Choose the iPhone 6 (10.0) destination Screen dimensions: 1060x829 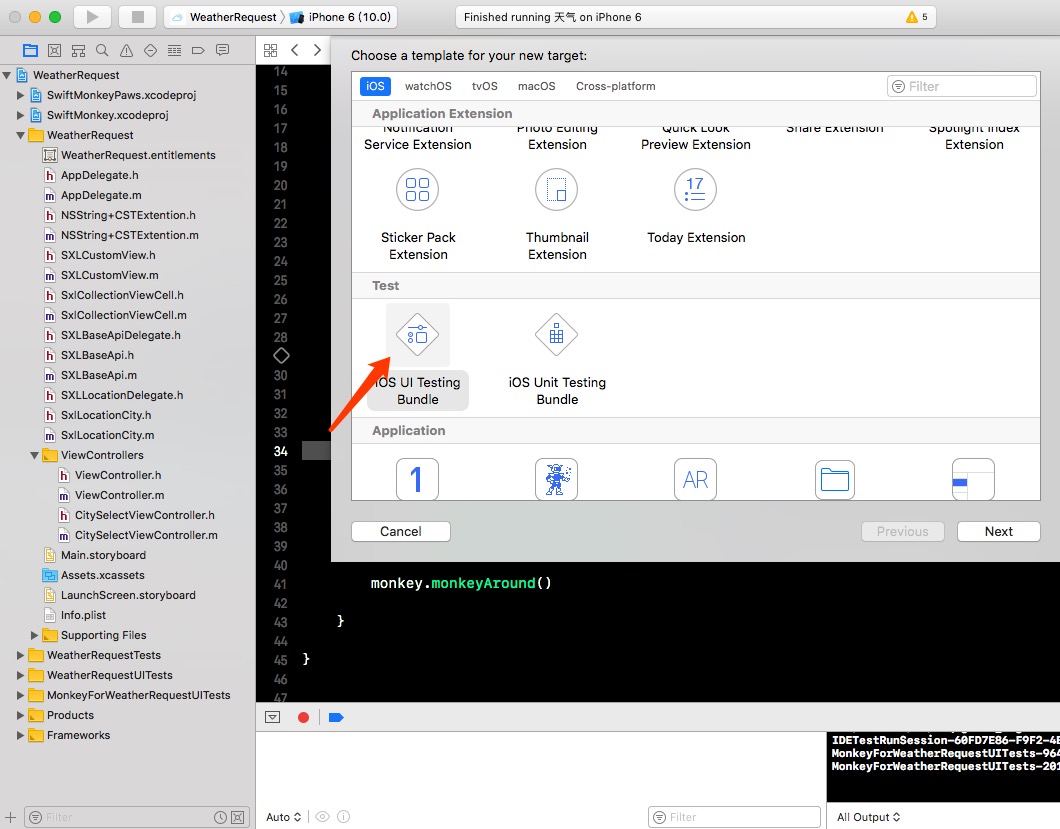point(342,17)
